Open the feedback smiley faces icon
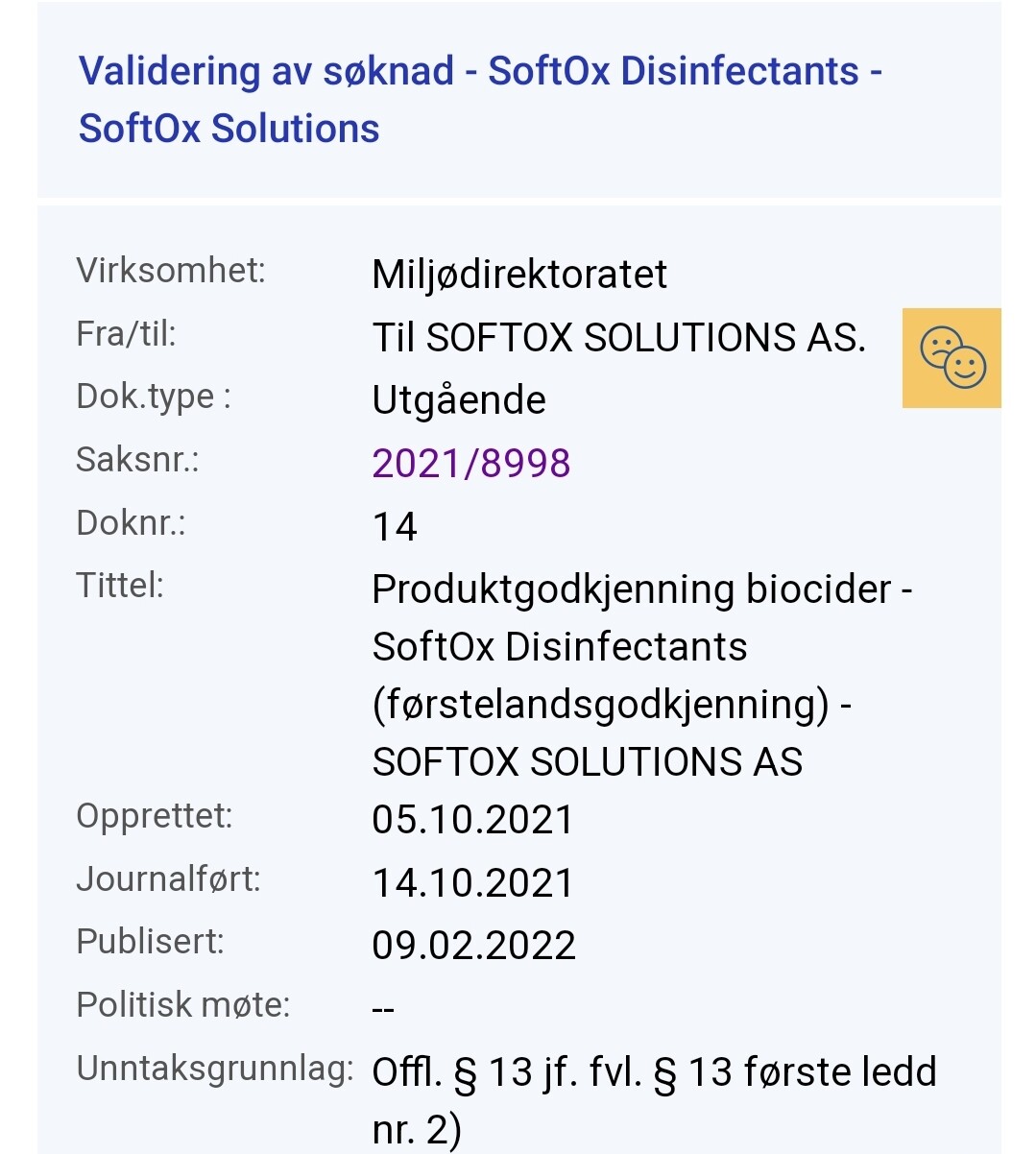The width and height of the screenshot is (1036, 1154). (952, 358)
